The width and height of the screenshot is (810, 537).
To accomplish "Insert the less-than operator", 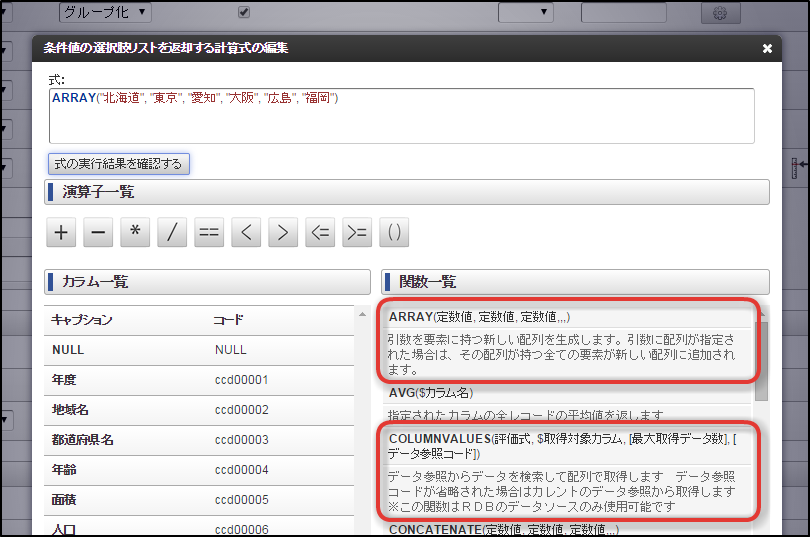I will [x=246, y=232].
